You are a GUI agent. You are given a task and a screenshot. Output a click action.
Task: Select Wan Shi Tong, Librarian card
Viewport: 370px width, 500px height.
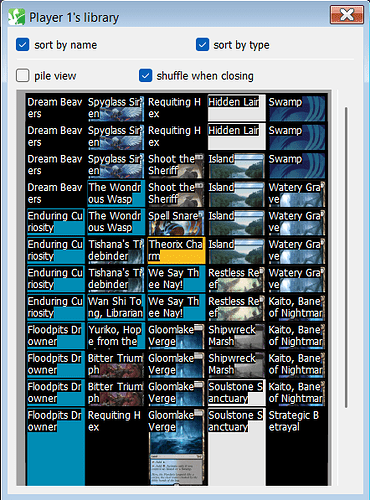click(x=116, y=307)
